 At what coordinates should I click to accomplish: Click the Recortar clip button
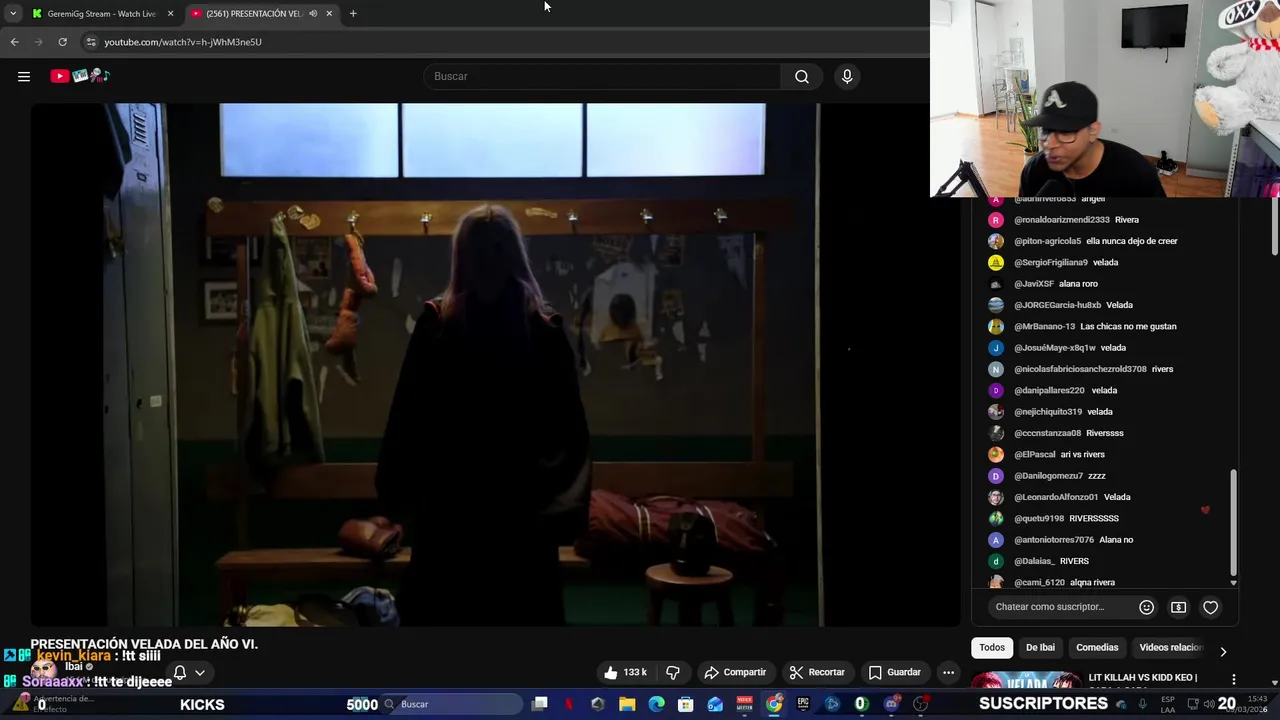coord(817,672)
